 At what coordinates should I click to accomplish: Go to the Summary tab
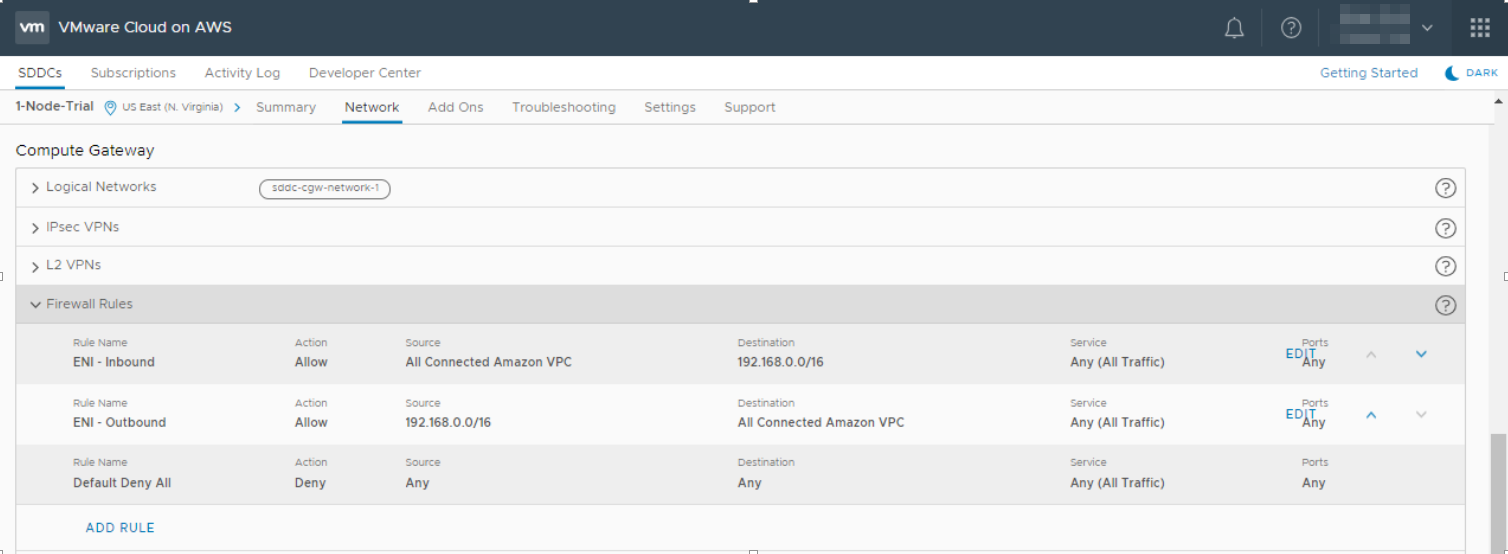[x=286, y=107]
